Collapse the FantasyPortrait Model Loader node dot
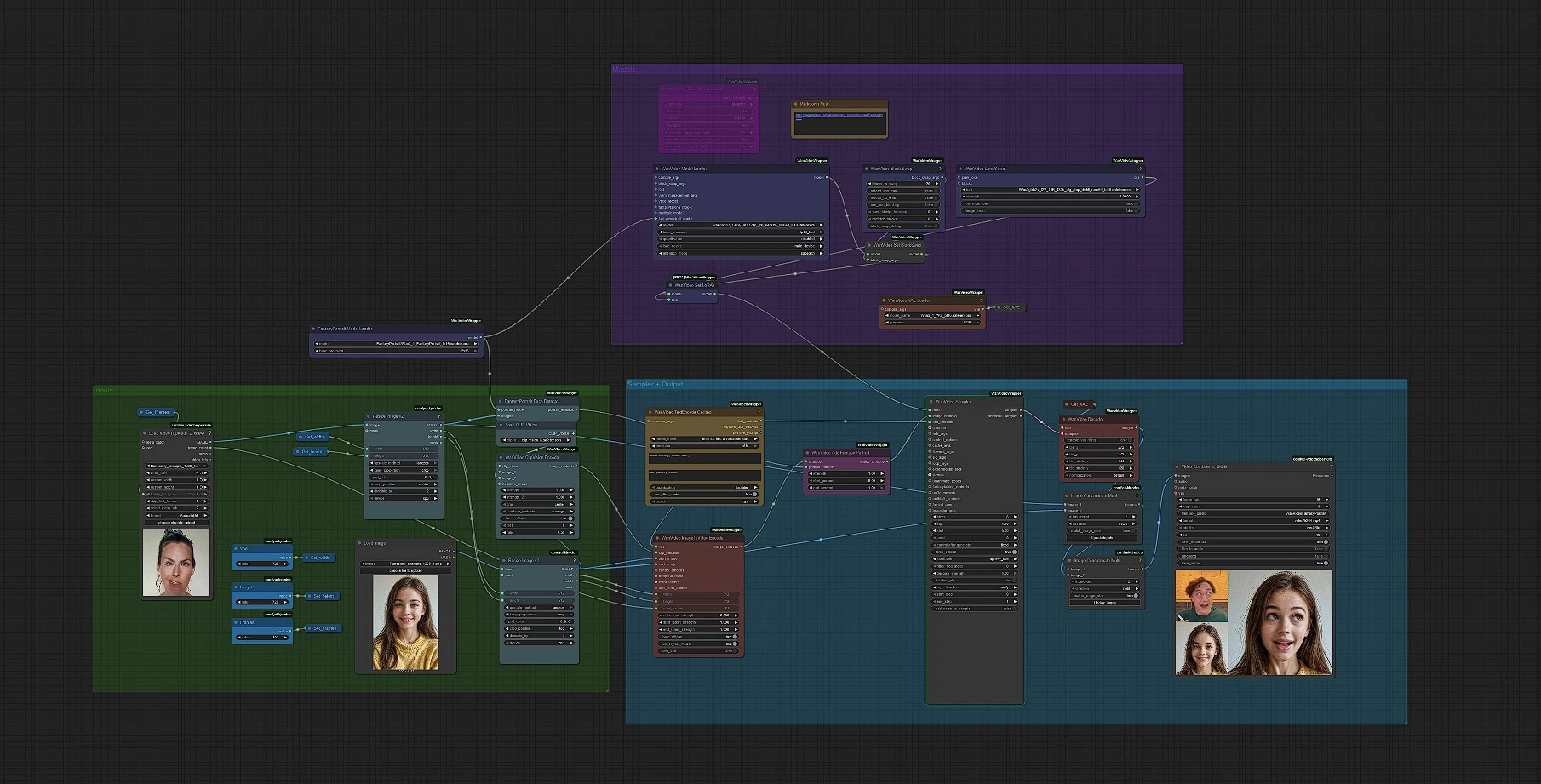Image resolution: width=1541 pixels, height=784 pixels. coord(313,329)
